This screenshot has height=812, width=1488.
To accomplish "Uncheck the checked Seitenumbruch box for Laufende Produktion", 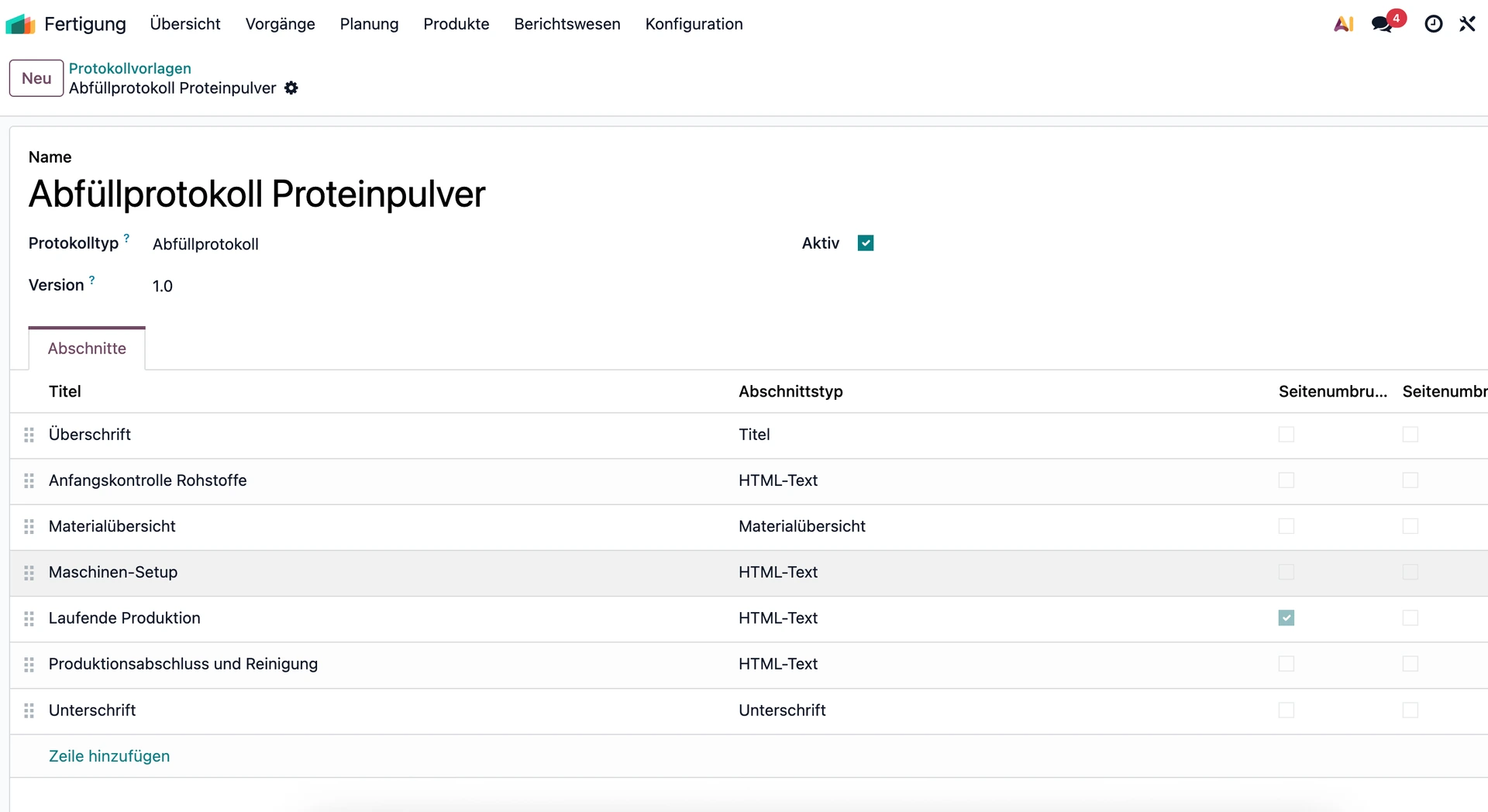I will pyautogui.click(x=1286, y=618).
